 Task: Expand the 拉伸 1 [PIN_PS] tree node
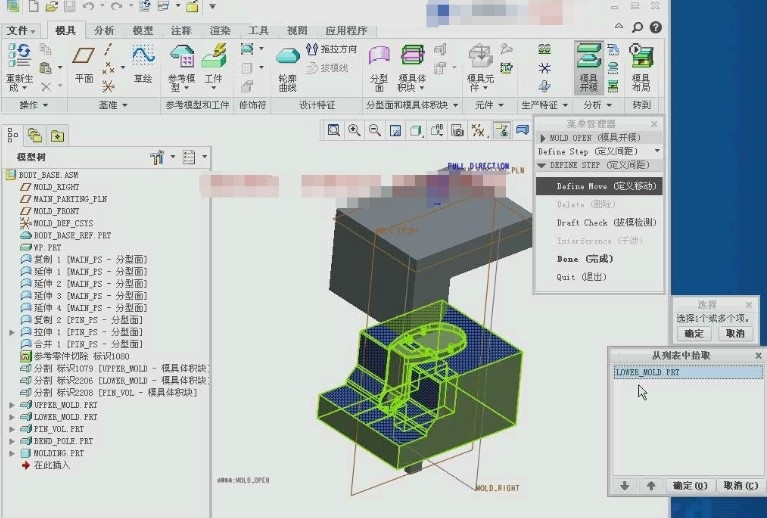point(12,332)
